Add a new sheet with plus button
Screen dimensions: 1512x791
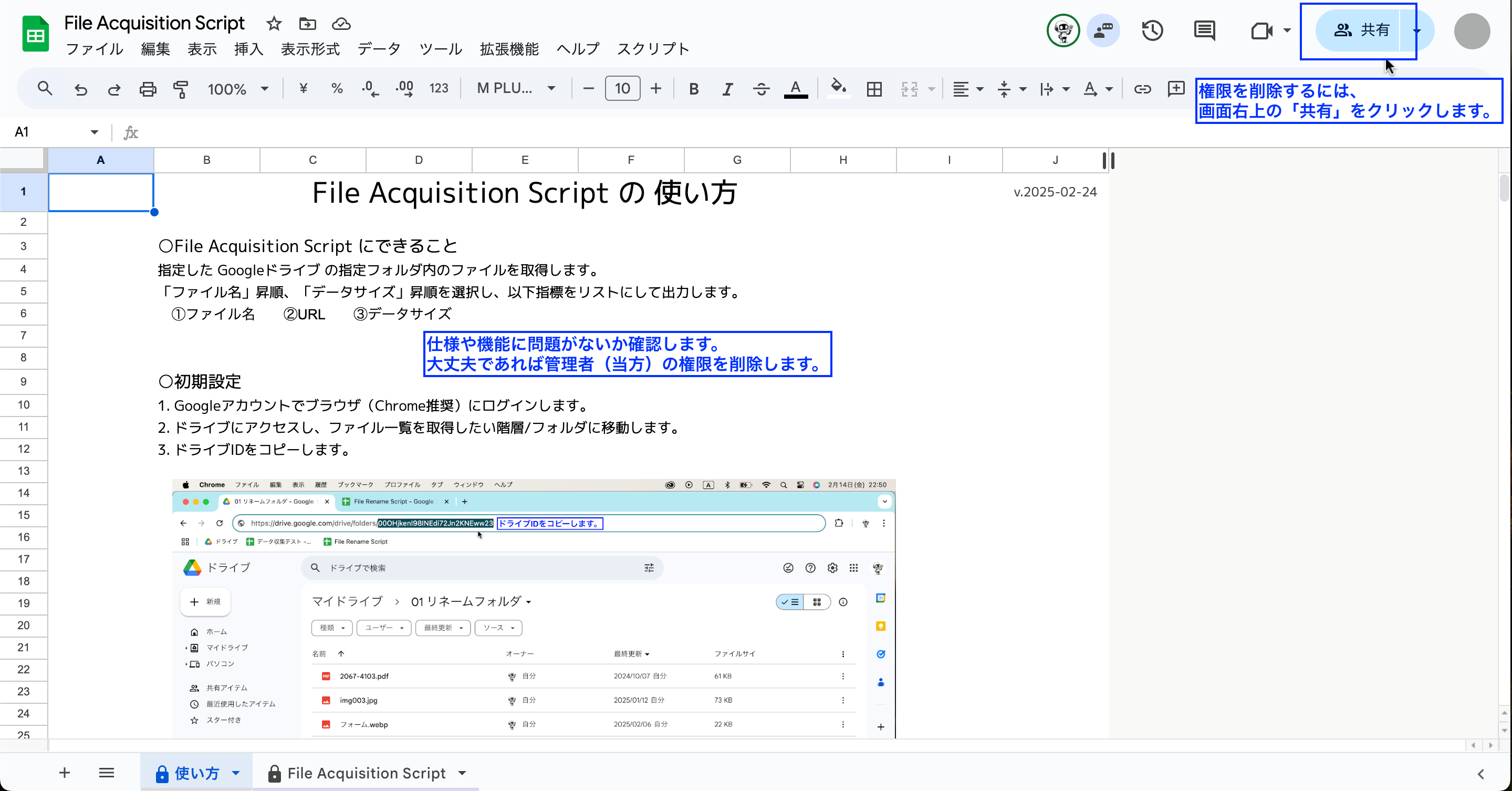click(65, 773)
